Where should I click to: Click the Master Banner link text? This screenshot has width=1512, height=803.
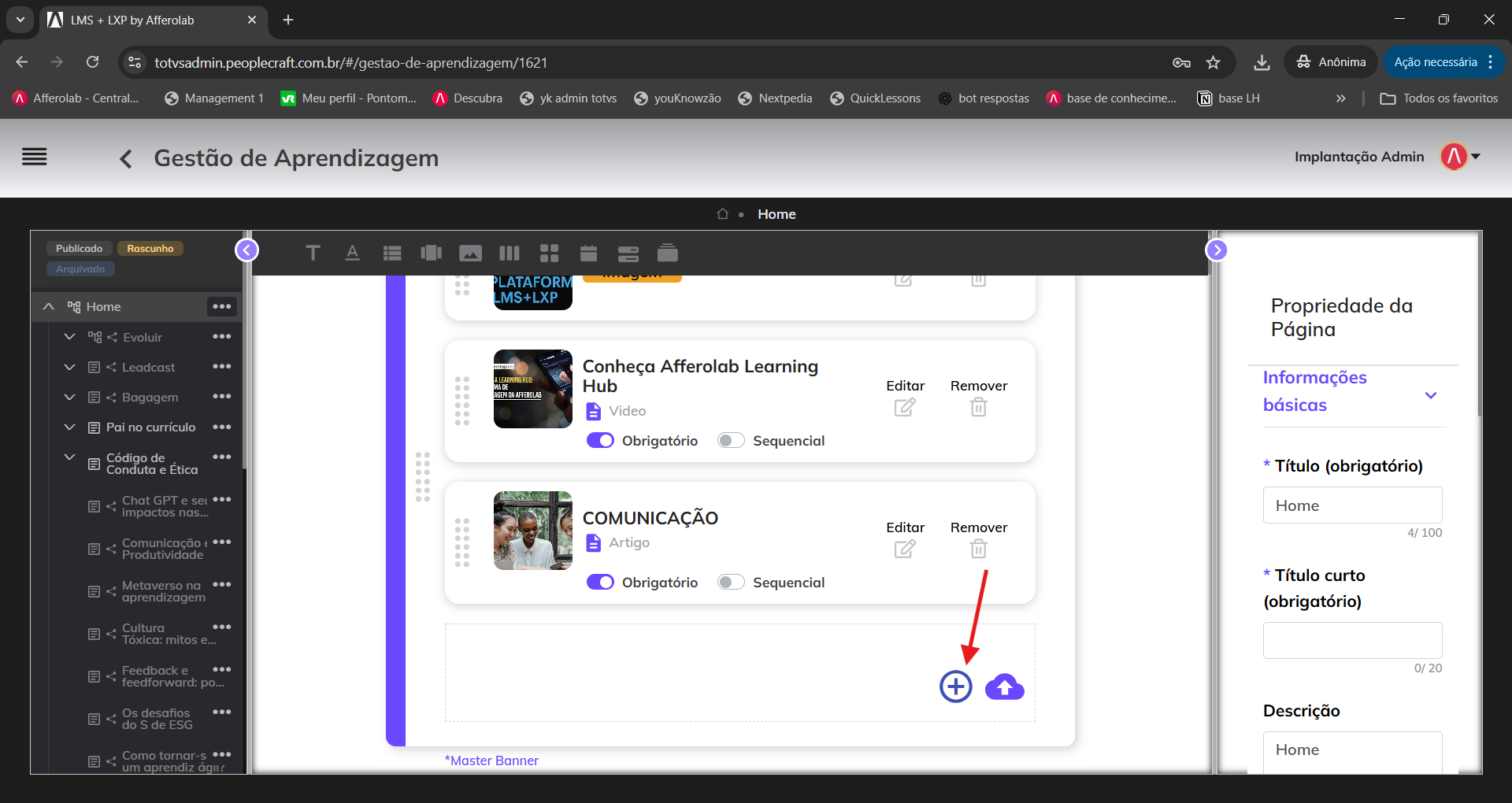[x=491, y=760]
